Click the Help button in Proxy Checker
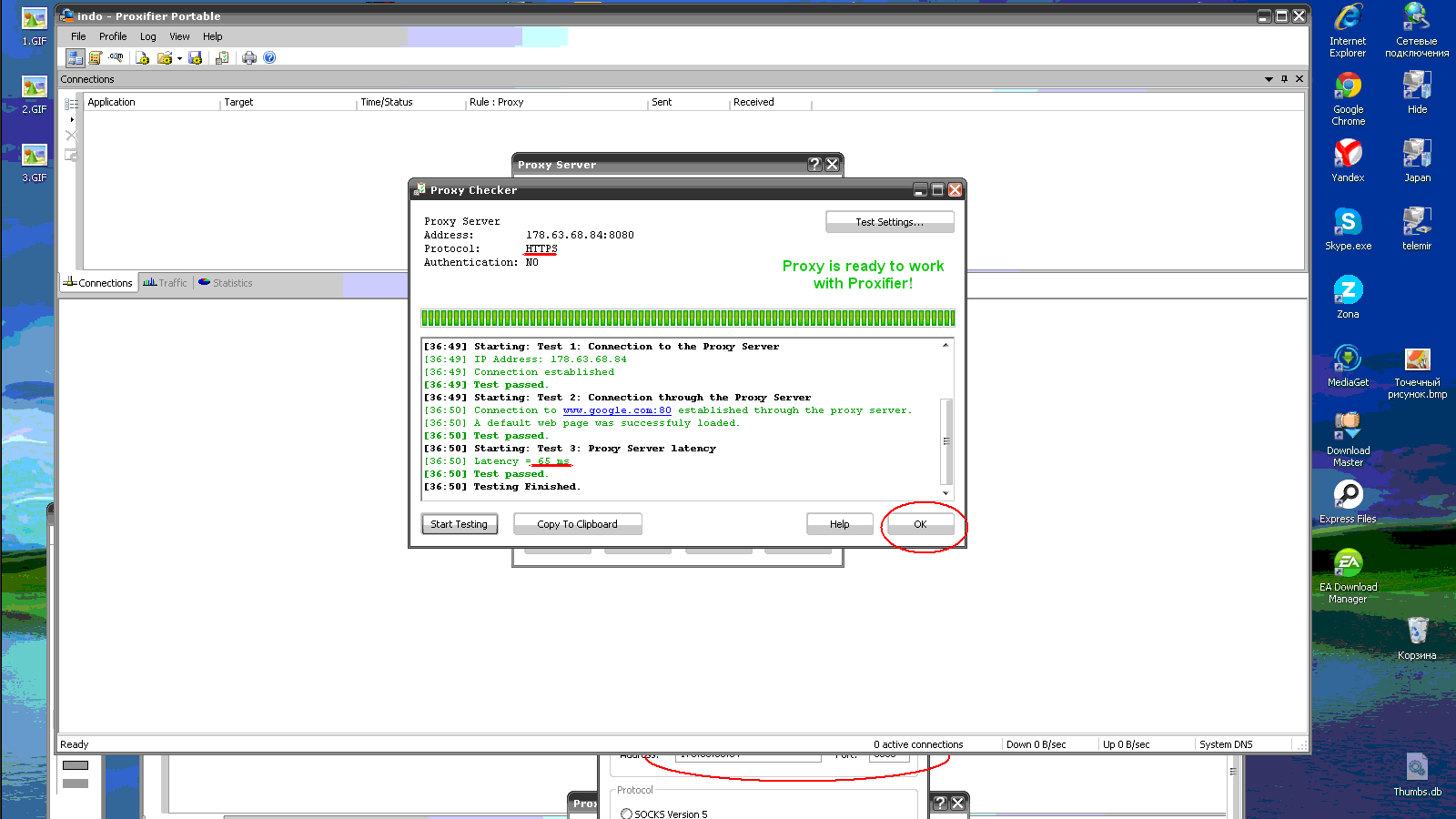Screen dimensions: 1456x819 [839, 524]
